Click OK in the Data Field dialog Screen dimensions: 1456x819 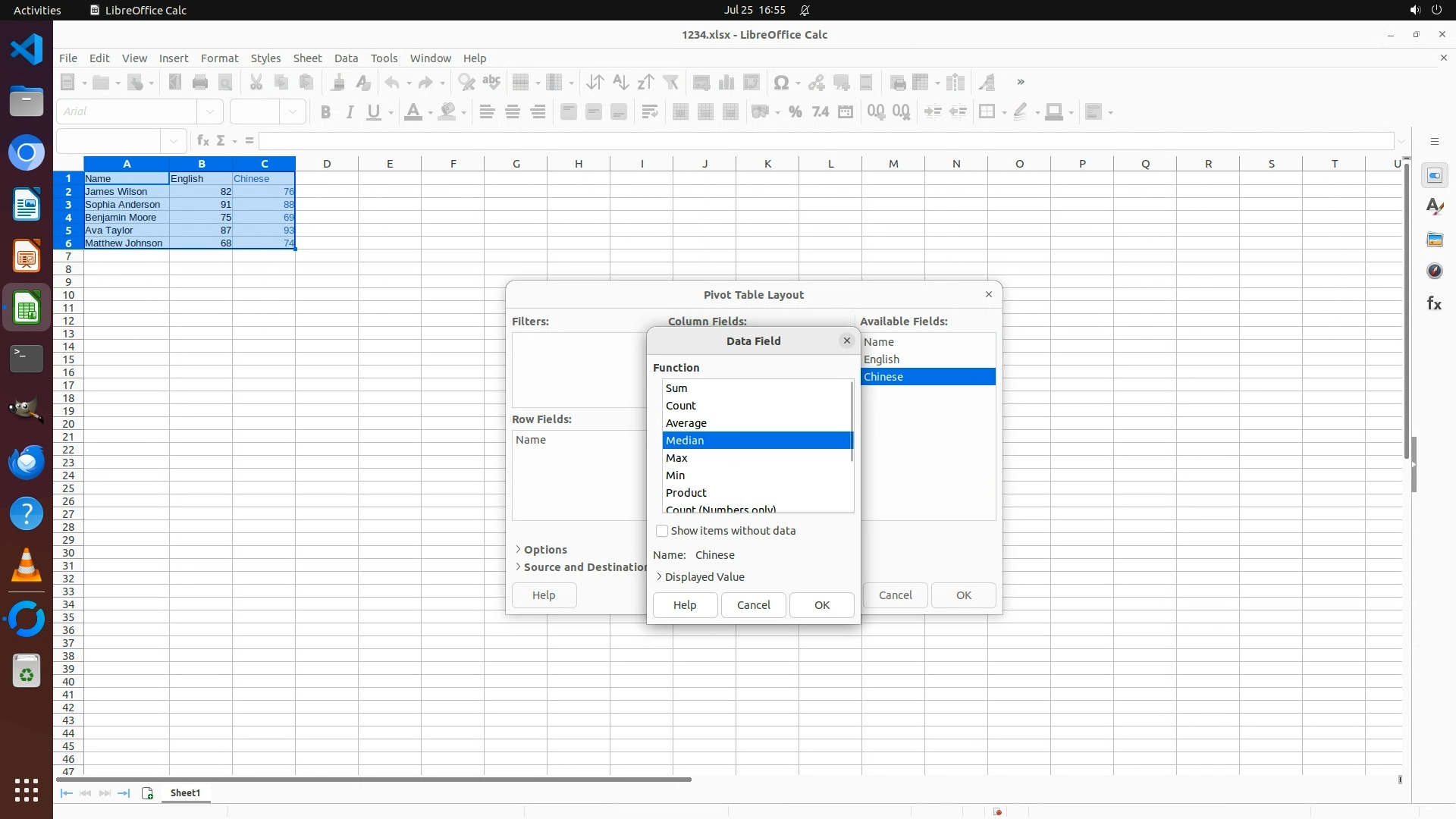(x=821, y=605)
